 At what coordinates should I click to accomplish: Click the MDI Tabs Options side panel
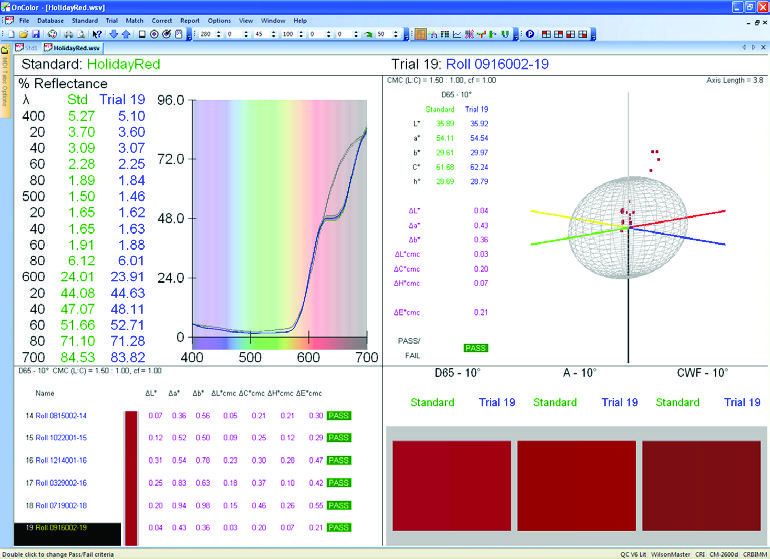click(5, 81)
